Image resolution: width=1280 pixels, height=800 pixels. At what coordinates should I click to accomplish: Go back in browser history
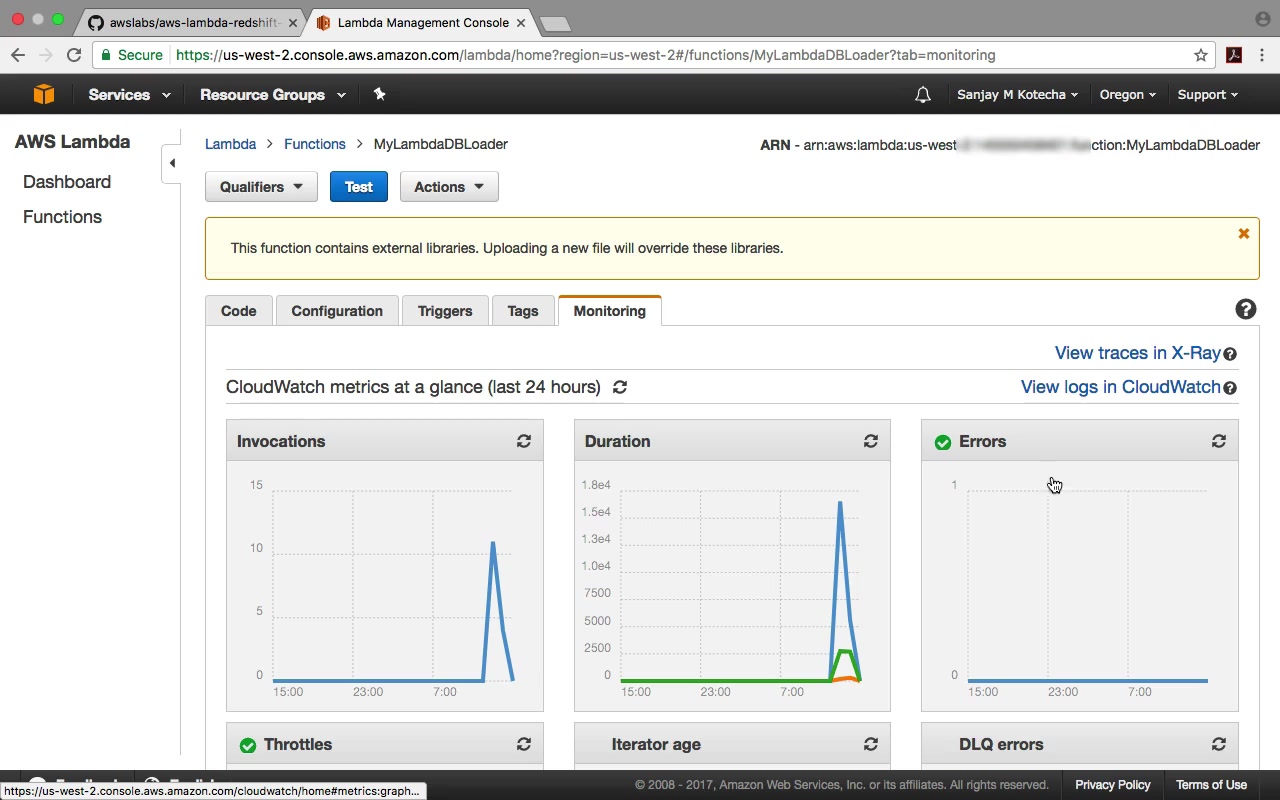18,55
